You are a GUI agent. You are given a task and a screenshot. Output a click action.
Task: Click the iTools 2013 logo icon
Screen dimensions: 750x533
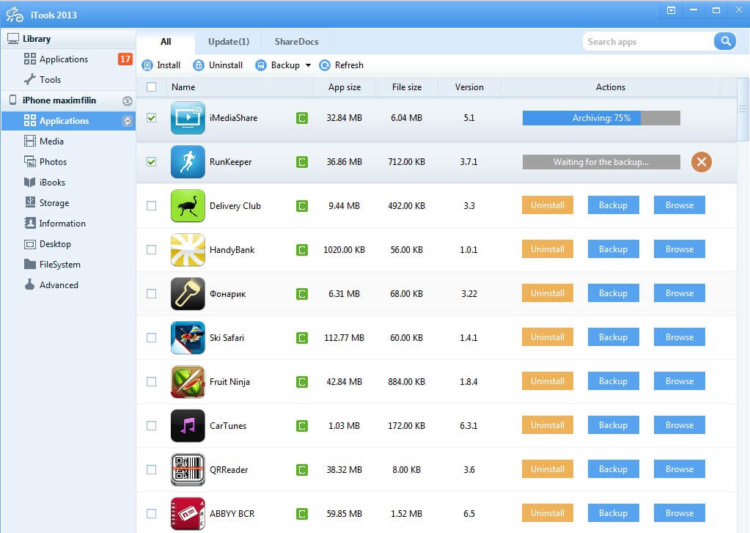tap(14, 15)
